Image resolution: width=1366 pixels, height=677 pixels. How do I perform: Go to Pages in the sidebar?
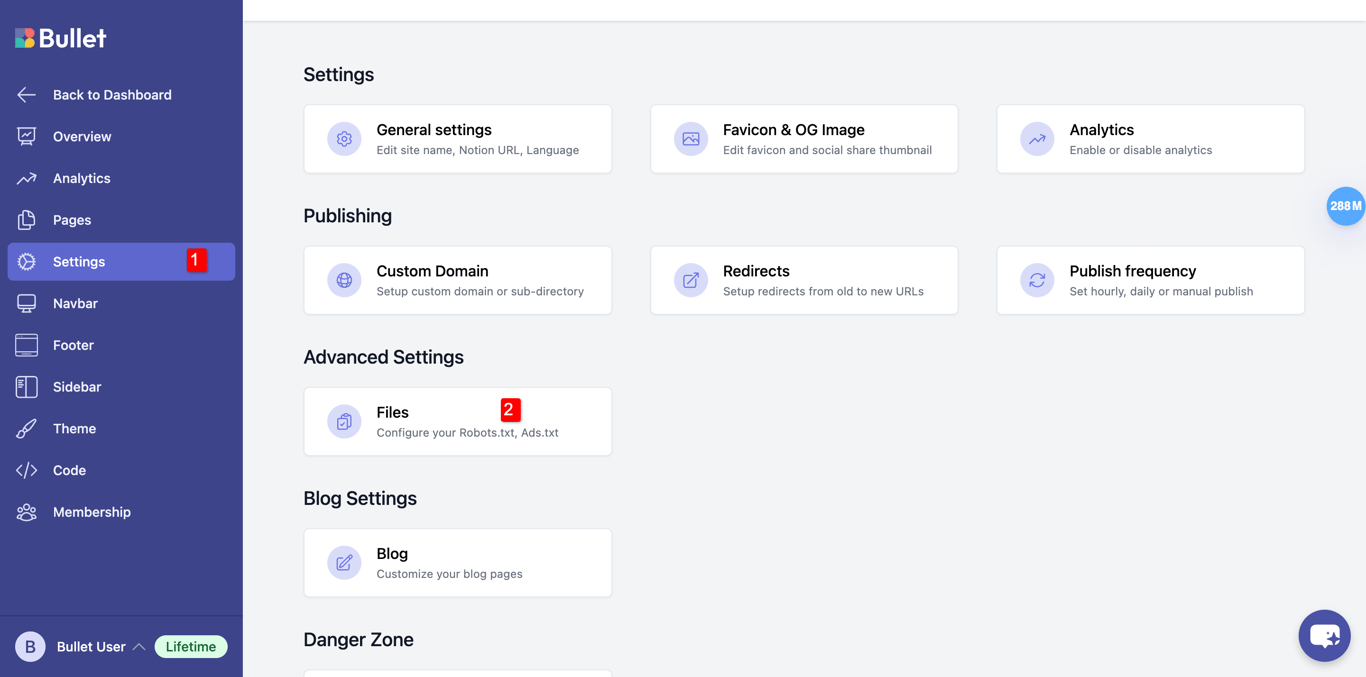[72, 220]
